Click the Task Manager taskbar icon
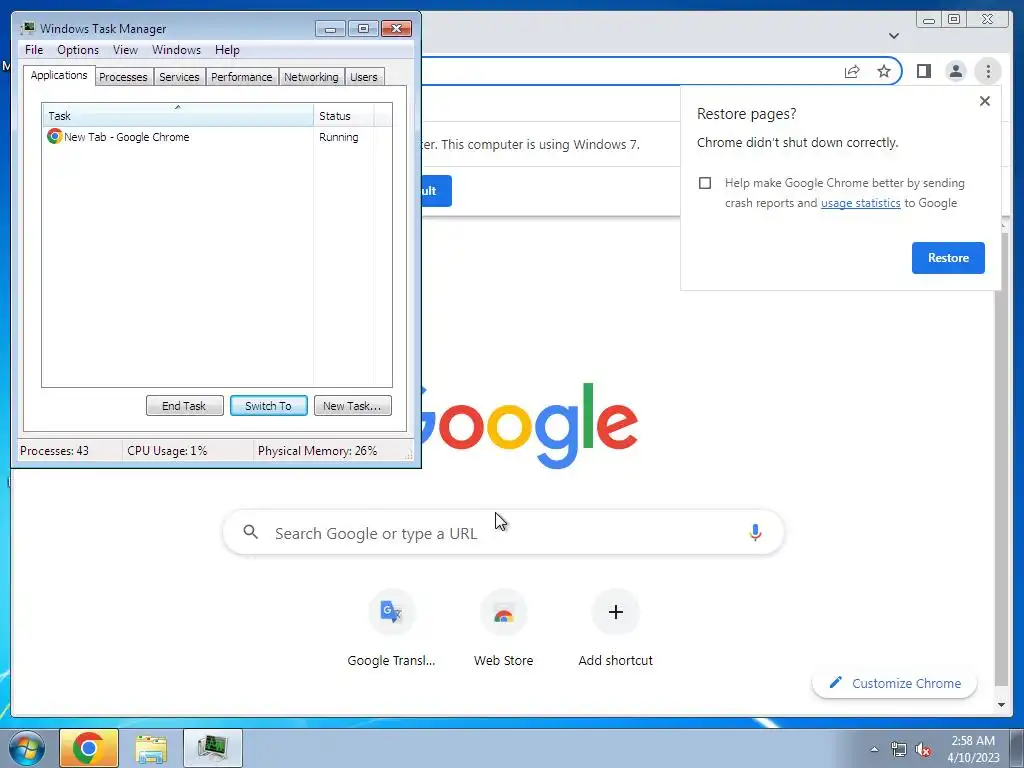Image resolution: width=1024 pixels, height=768 pixels. [213, 748]
